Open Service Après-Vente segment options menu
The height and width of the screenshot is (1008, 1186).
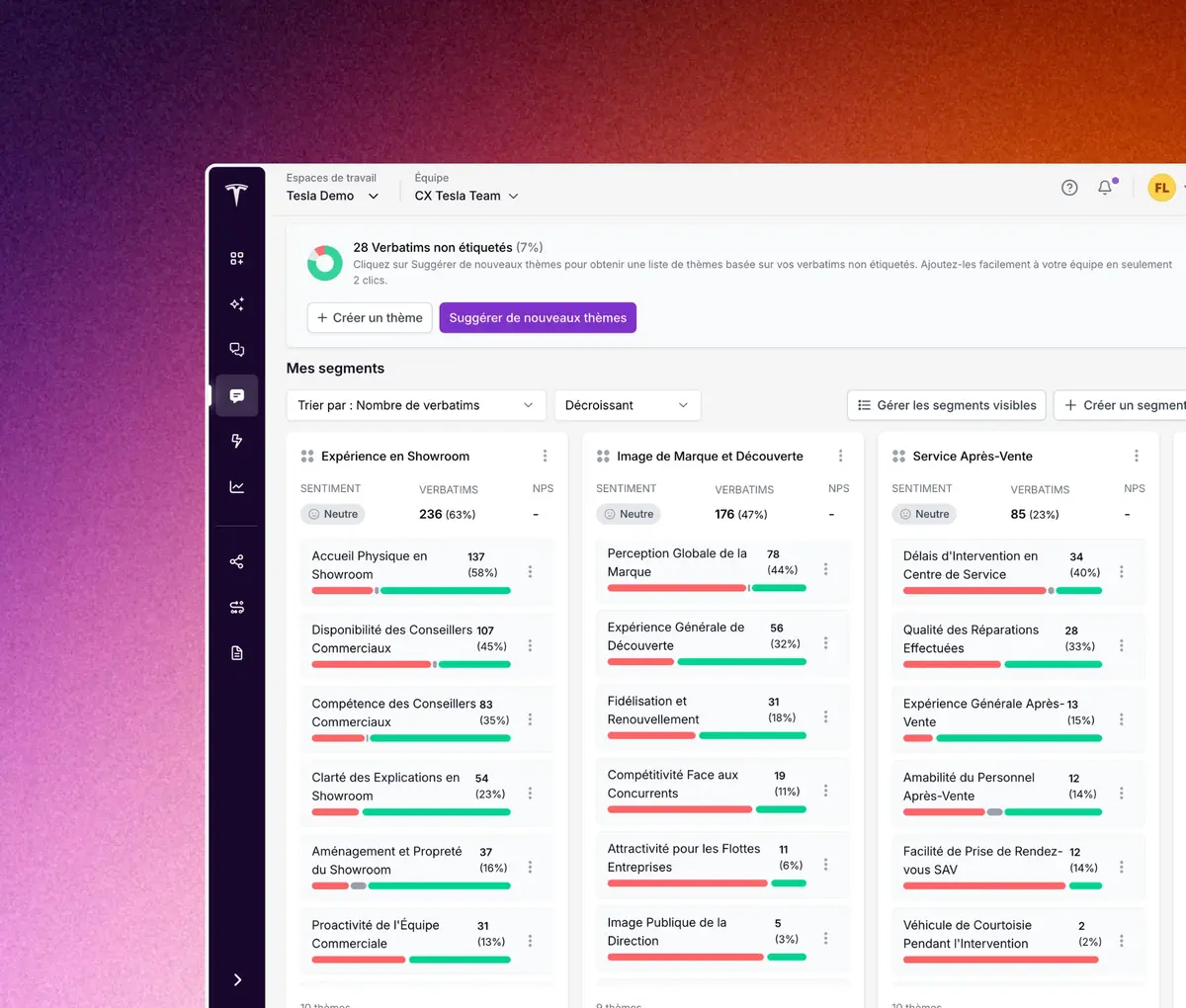(x=1136, y=456)
